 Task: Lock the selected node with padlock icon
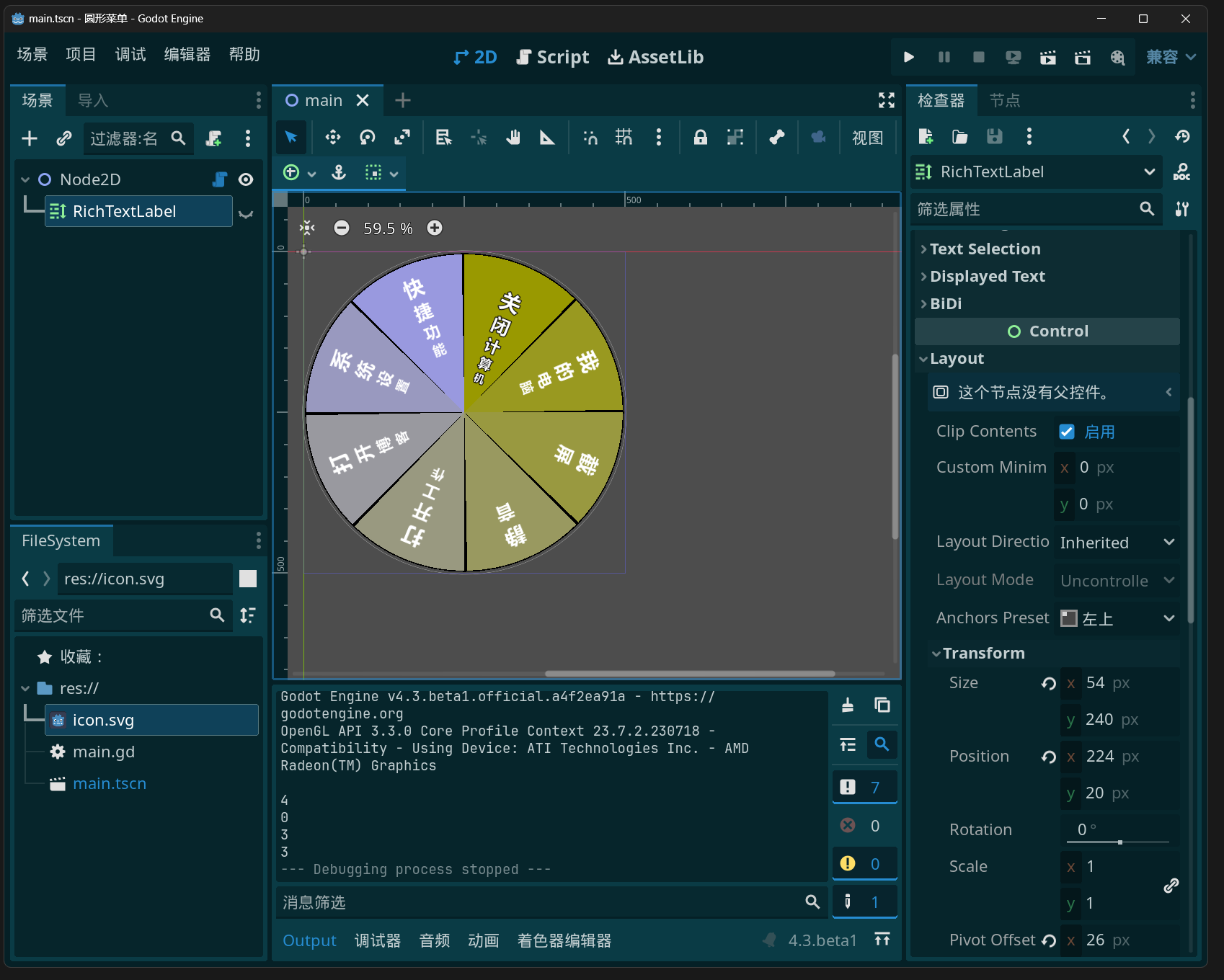(700, 138)
